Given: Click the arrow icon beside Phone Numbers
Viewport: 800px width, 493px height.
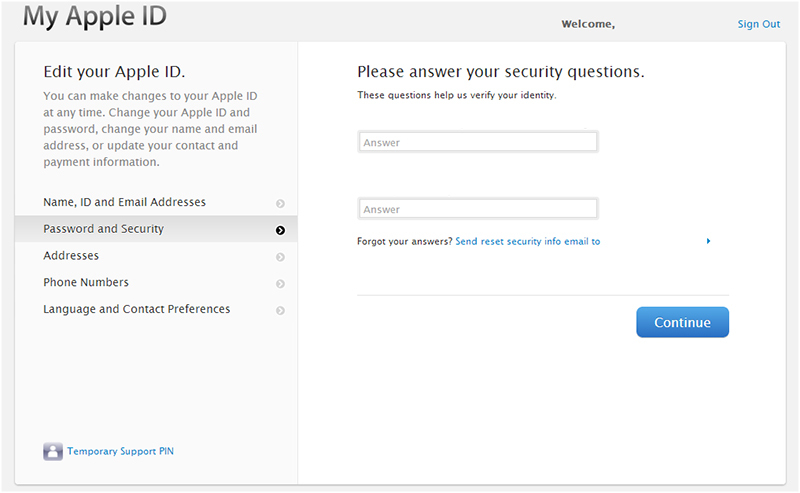Looking at the screenshot, I should click(280, 283).
